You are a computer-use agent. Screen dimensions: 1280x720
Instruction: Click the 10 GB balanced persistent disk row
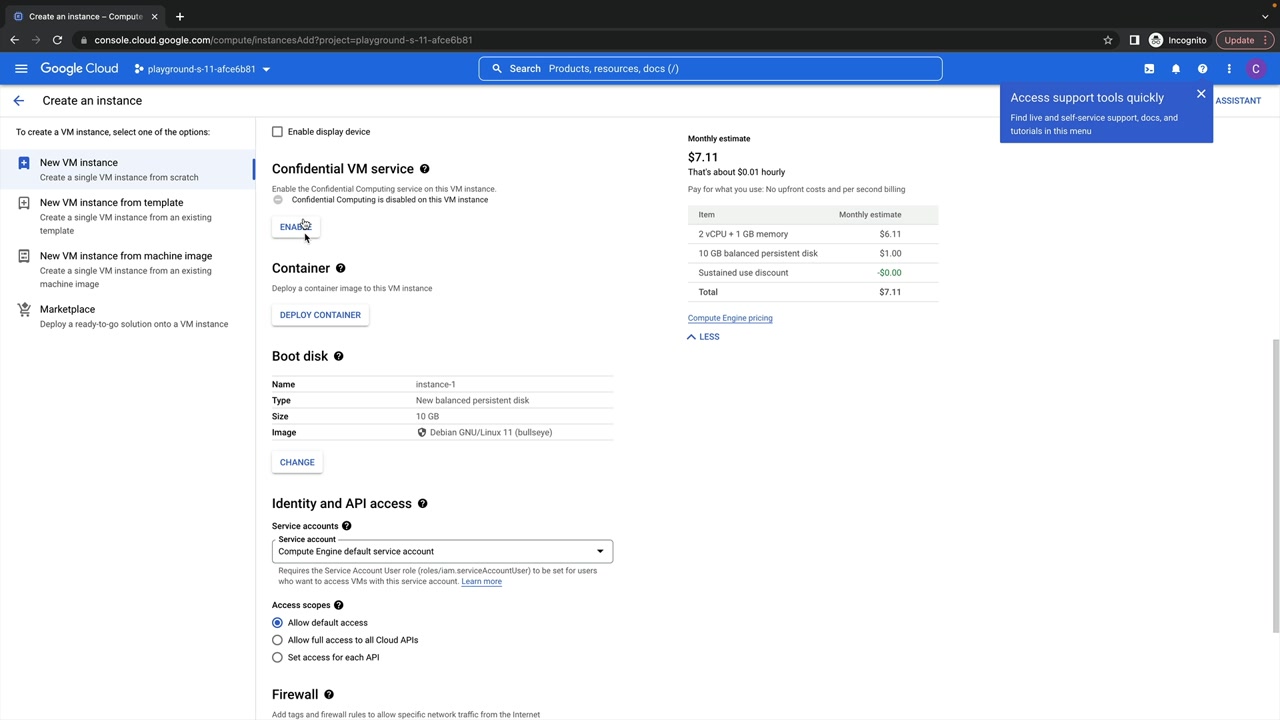pyautogui.click(x=813, y=253)
